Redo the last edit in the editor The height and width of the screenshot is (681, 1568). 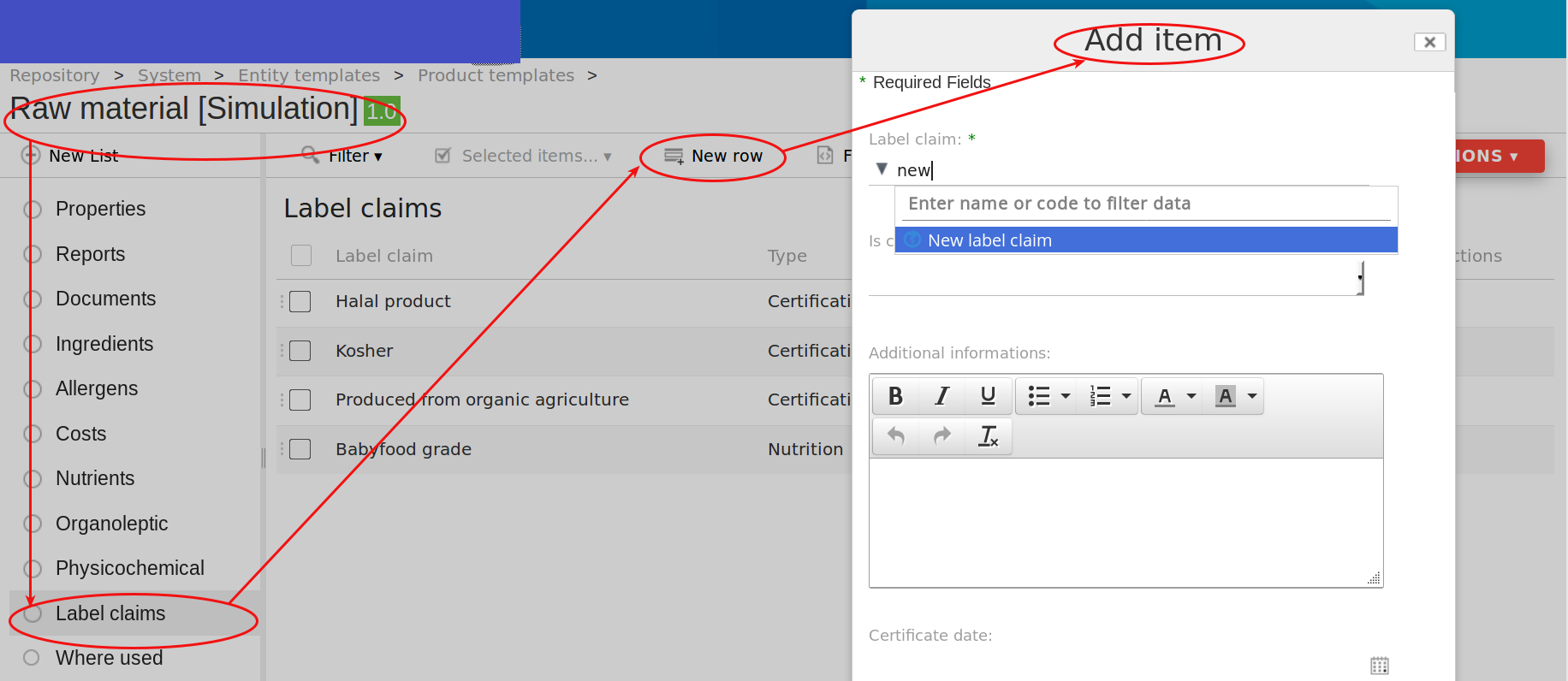(941, 436)
